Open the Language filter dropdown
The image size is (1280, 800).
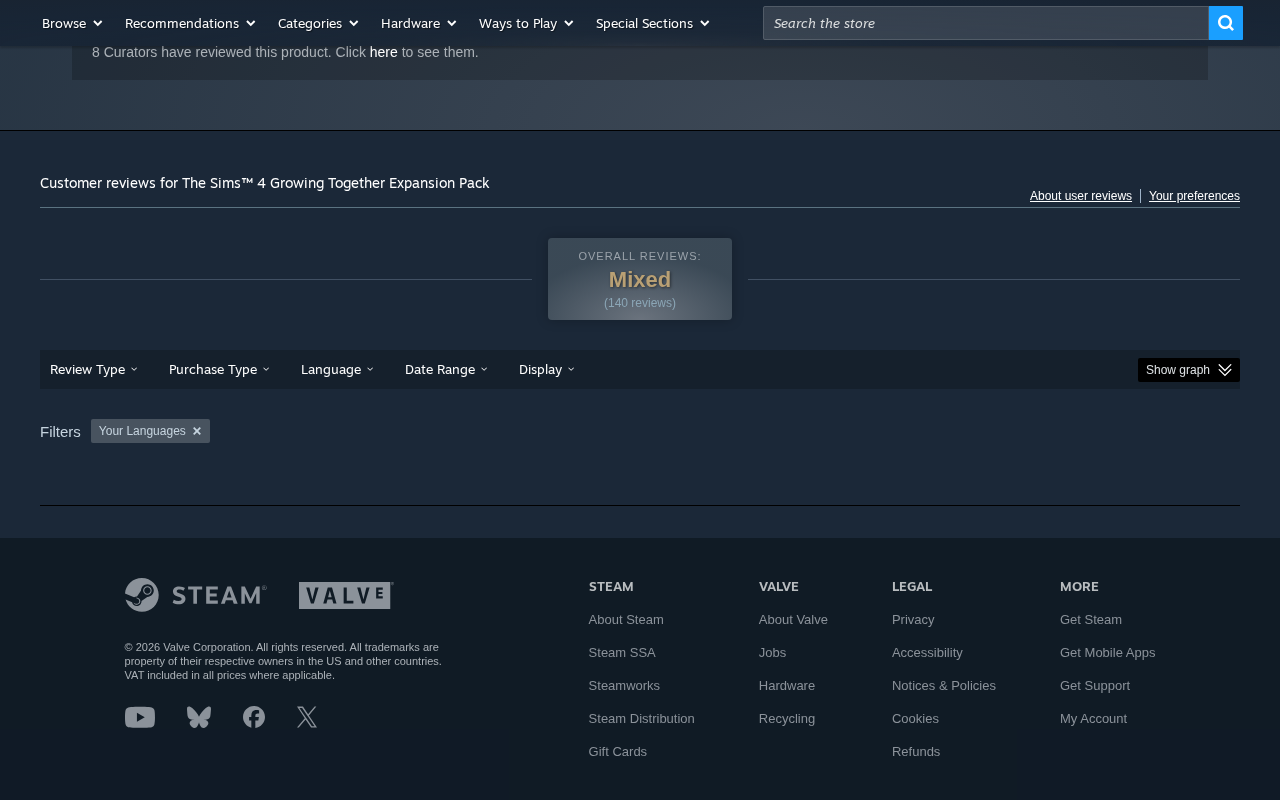click(337, 369)
